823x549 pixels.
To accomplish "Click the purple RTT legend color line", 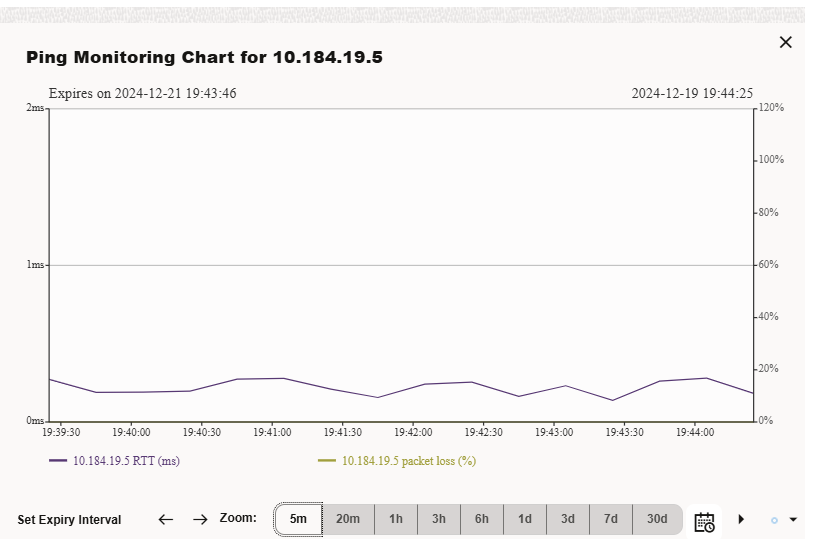I will [x=58, y=461].
